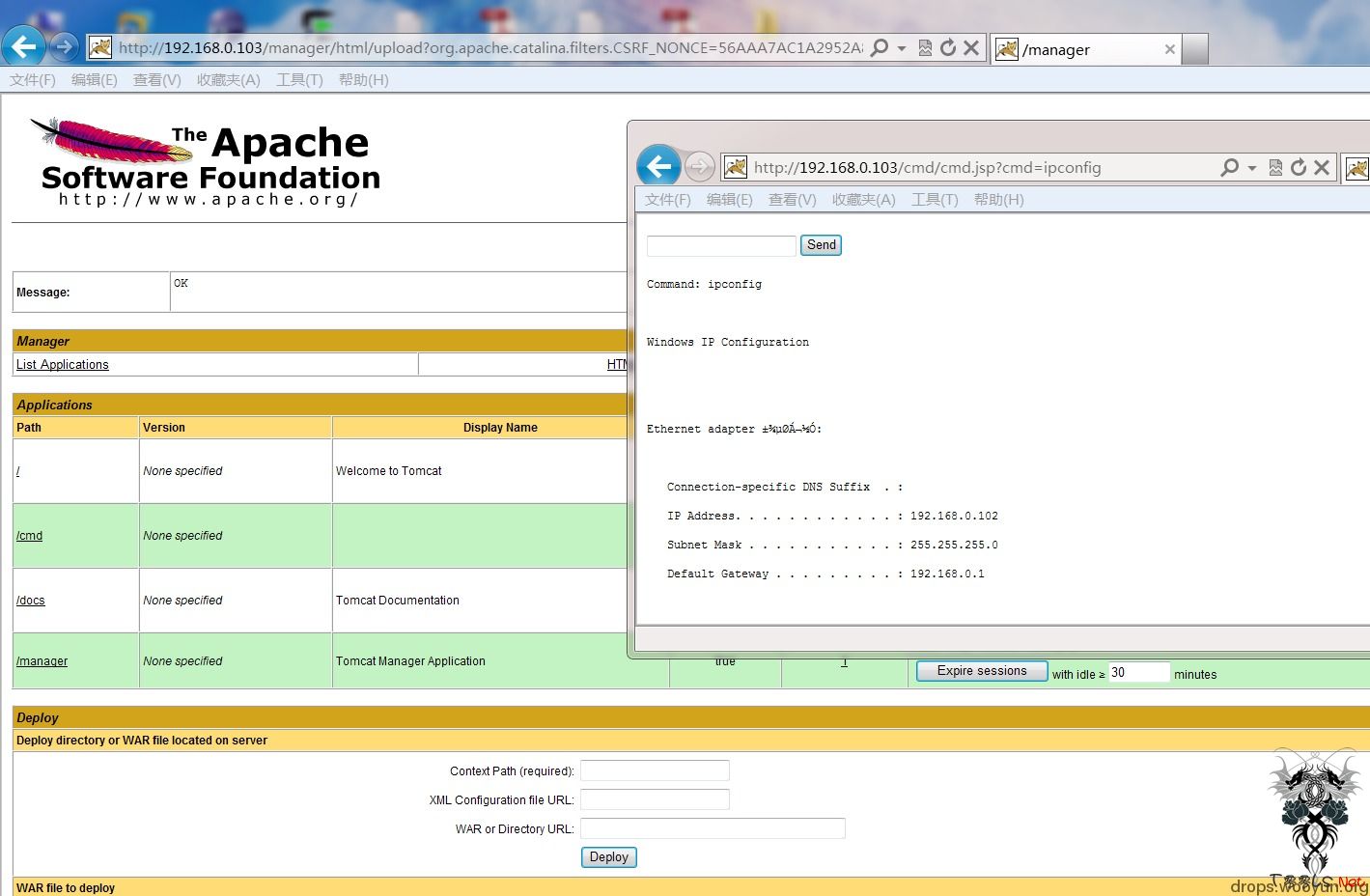This screenshot has height=896, width=1370.
Task: Click Context Path (required) field
Action: 655,770
